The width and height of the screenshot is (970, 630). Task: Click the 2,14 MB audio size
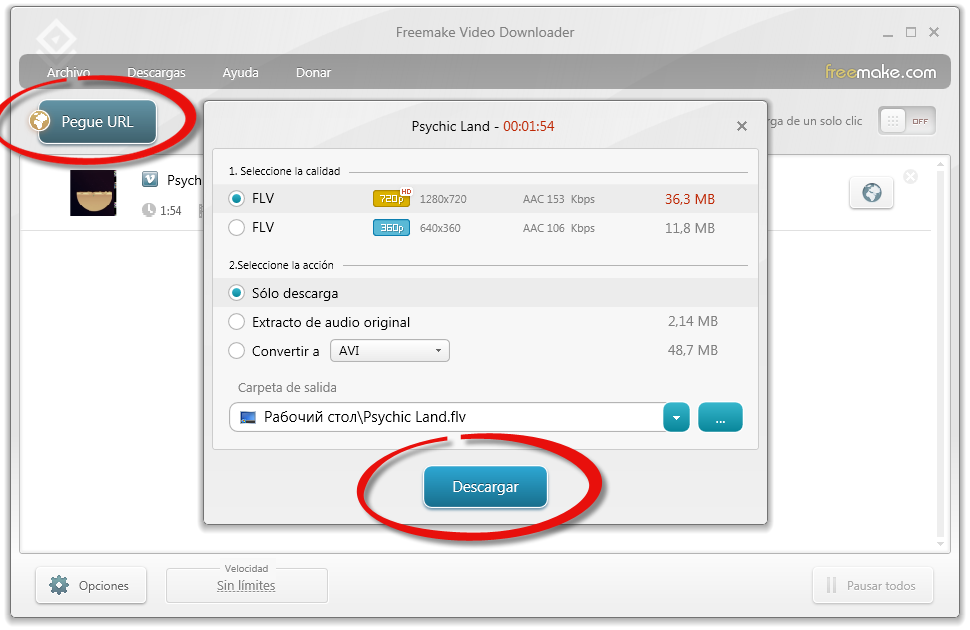pyautogui.click(x=693, y=321)
